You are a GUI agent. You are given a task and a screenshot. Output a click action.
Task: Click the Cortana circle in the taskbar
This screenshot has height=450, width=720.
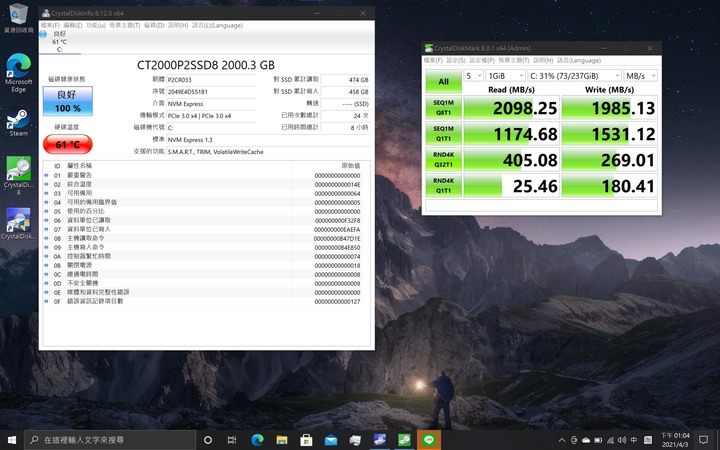tap(208, 440)
